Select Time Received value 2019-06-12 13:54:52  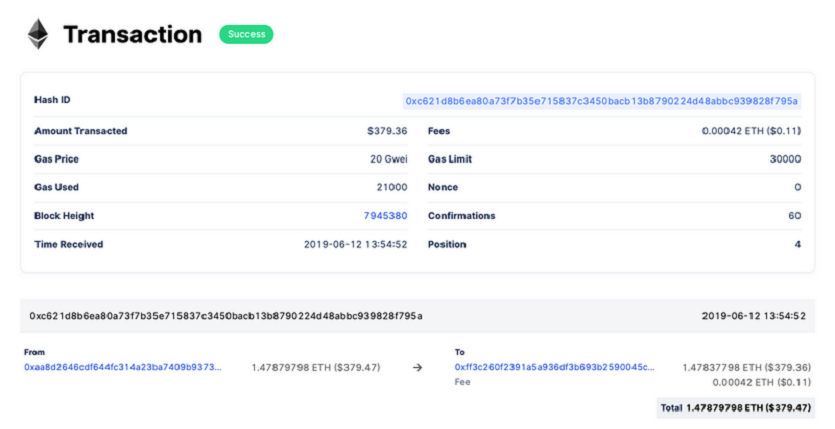356,244
